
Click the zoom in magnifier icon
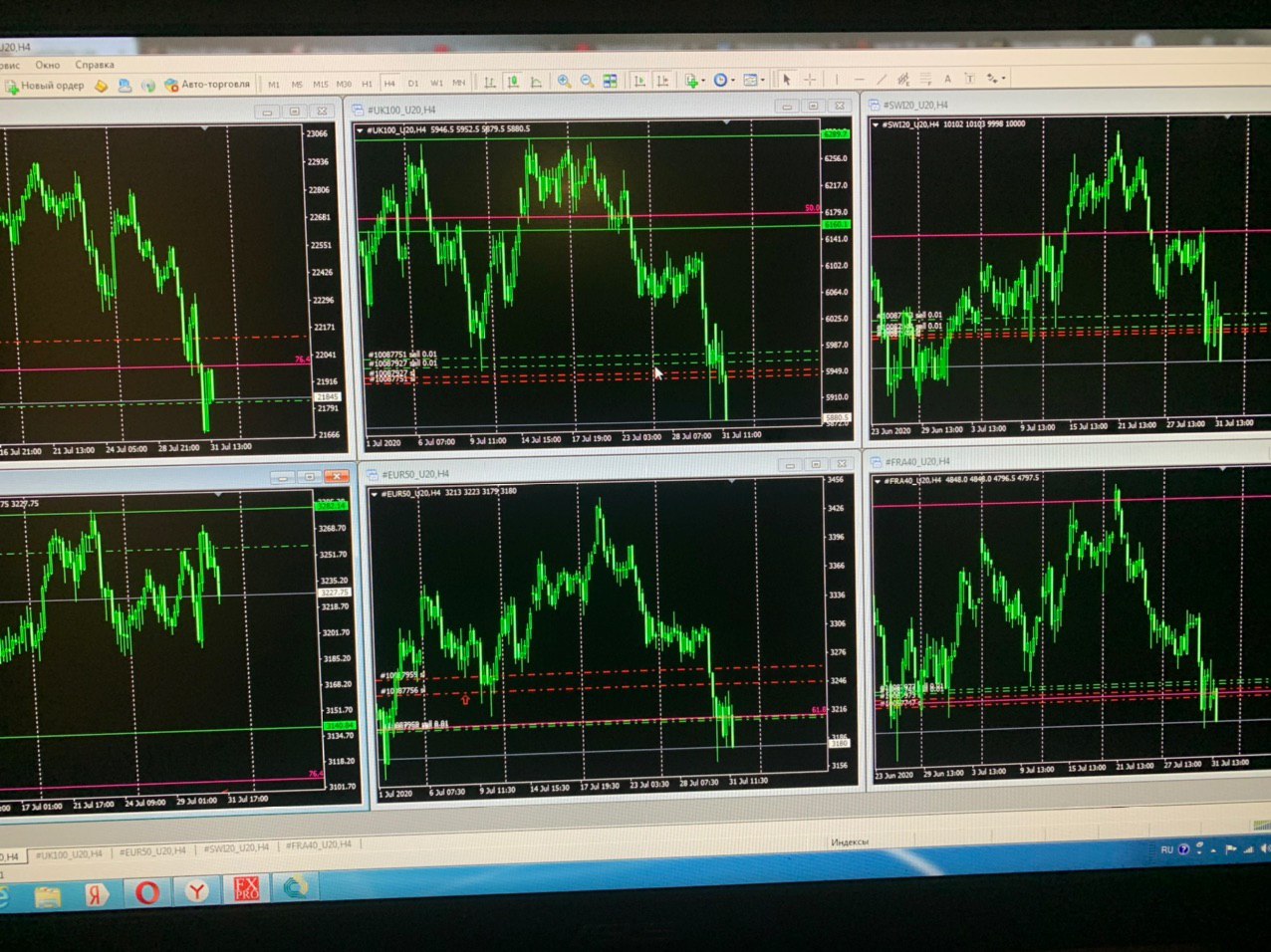coord(564,81)
